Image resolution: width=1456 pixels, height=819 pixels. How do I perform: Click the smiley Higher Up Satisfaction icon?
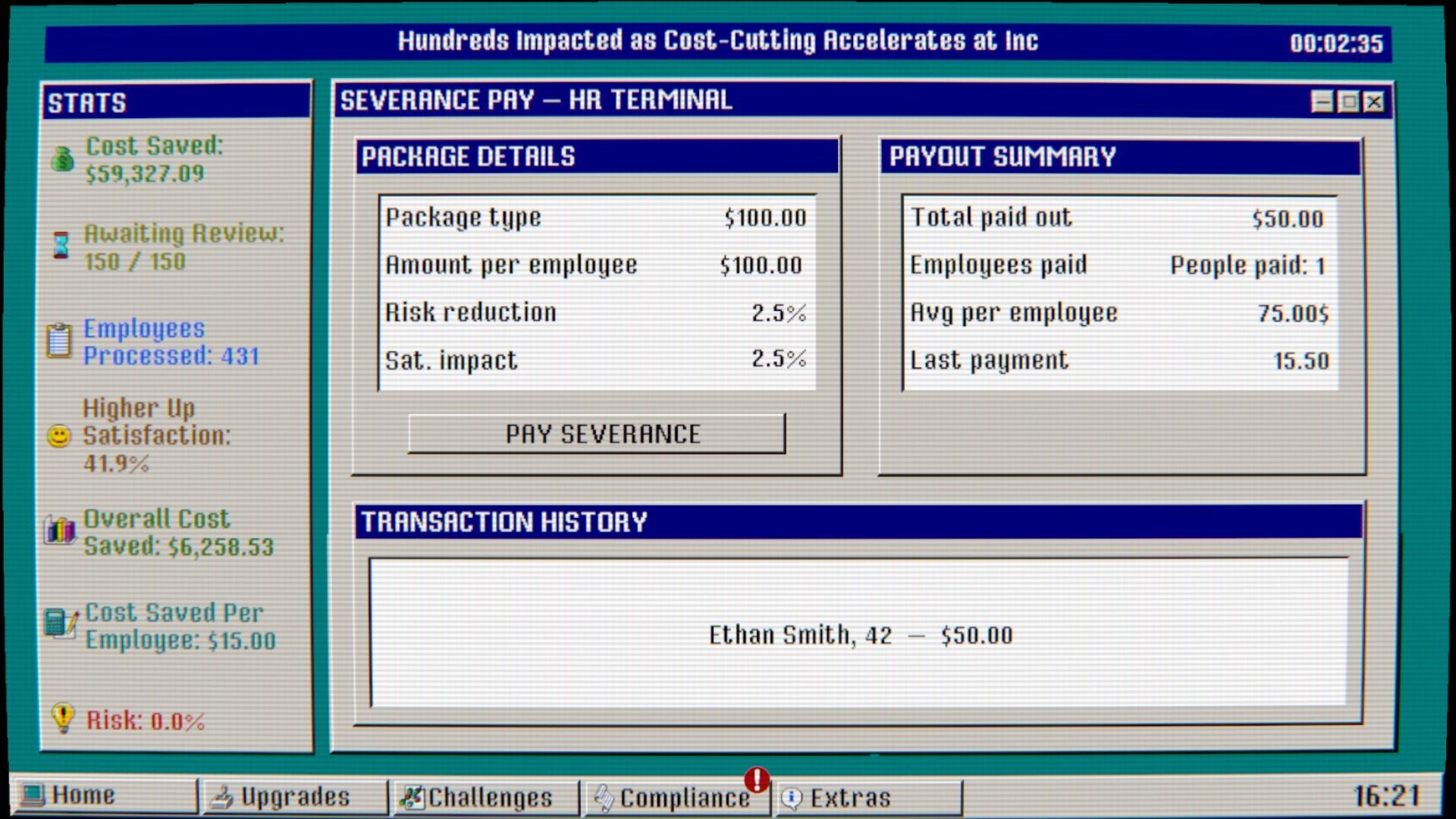point(59,436)
